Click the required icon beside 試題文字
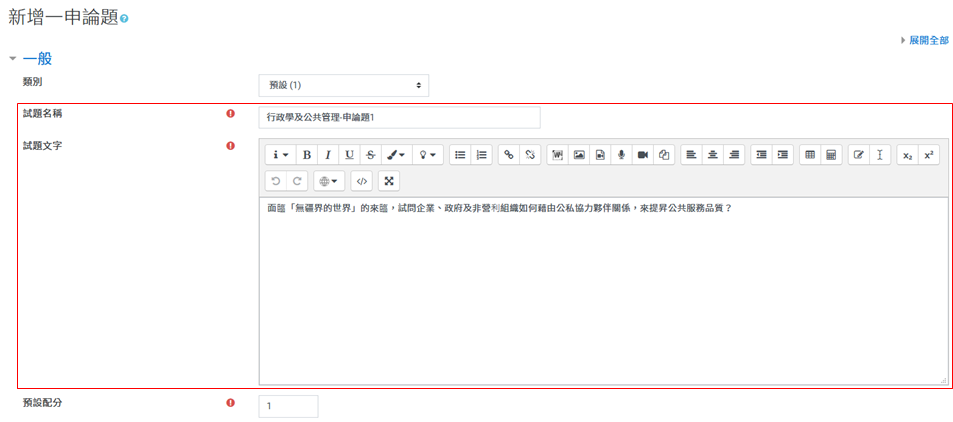The height and width of the screenshot is (422, 953). 230,145
